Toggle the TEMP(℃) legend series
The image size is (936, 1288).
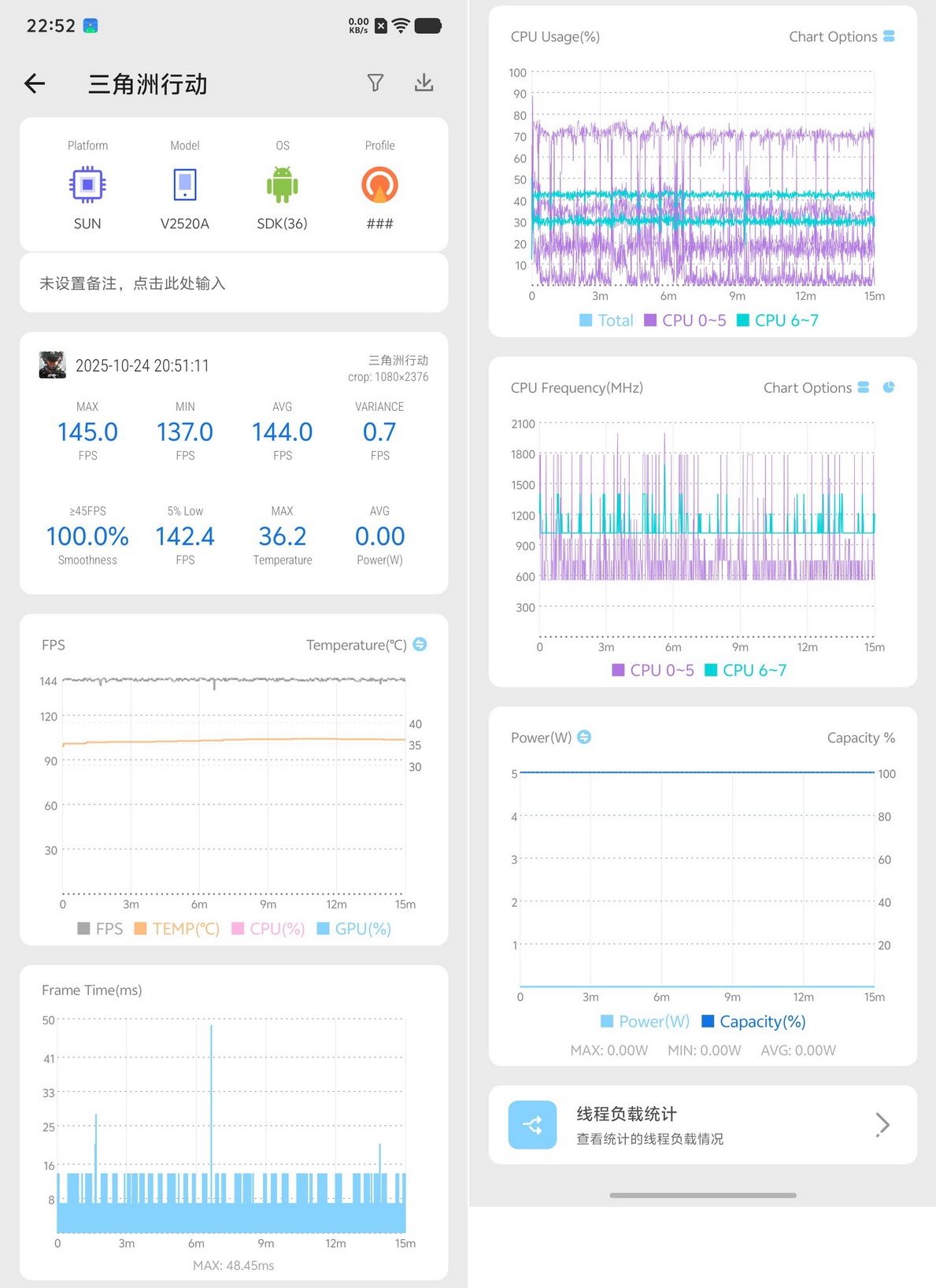[x=177, y=929]
